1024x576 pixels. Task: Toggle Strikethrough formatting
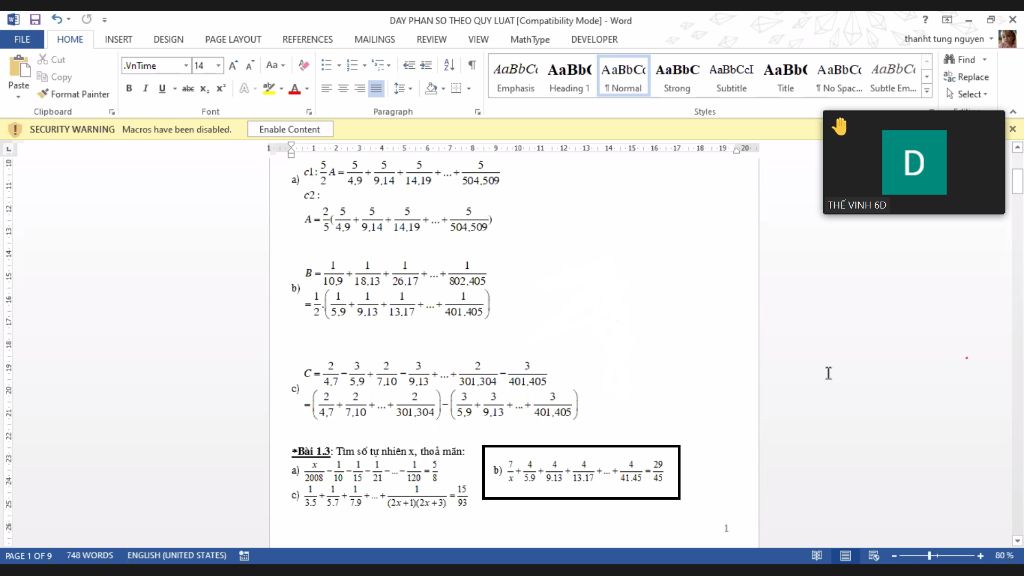click(x=188, y=88)
